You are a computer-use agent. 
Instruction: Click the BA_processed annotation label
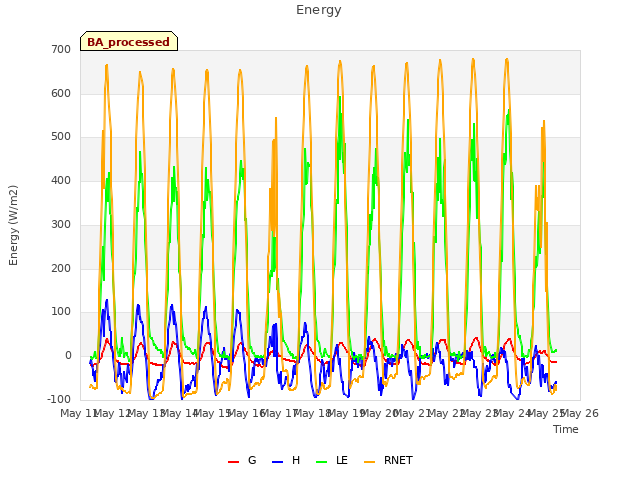[129, 42]
